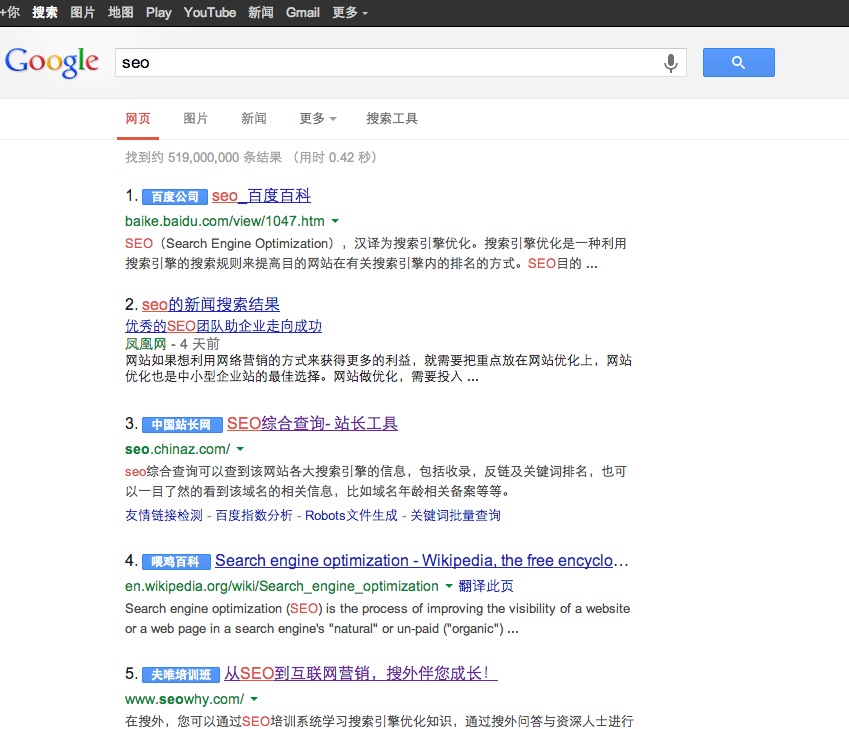
Task: Start voice search with the microphone icon
Action: [x=670, y=63]
